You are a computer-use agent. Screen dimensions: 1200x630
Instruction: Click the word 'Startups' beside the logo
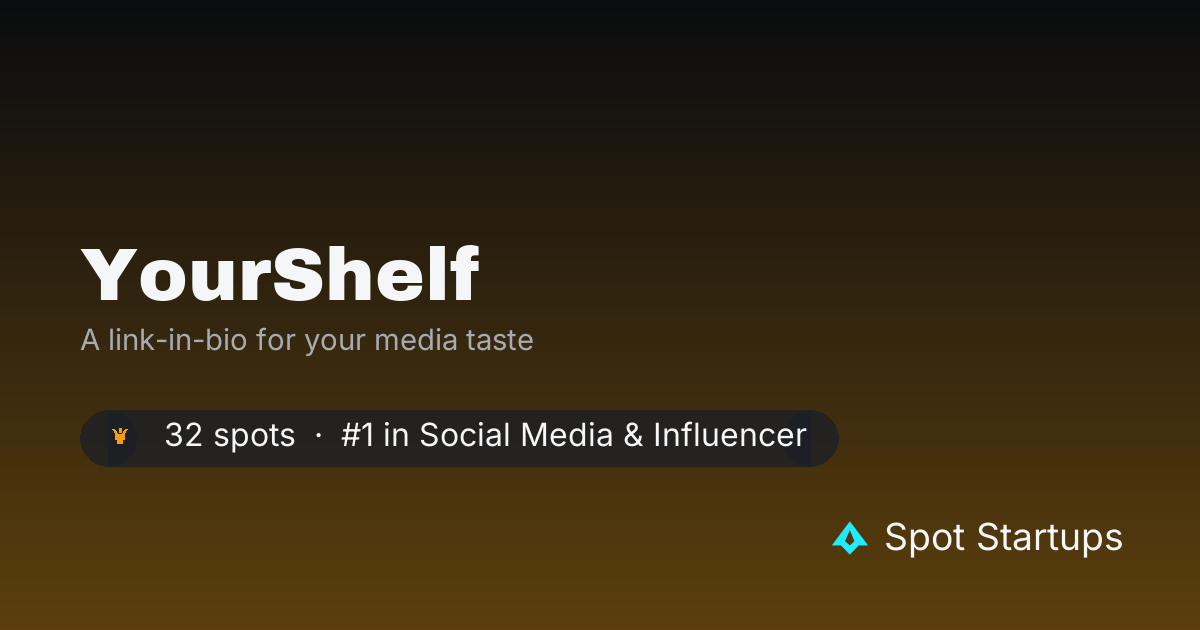coord(1050,538)
